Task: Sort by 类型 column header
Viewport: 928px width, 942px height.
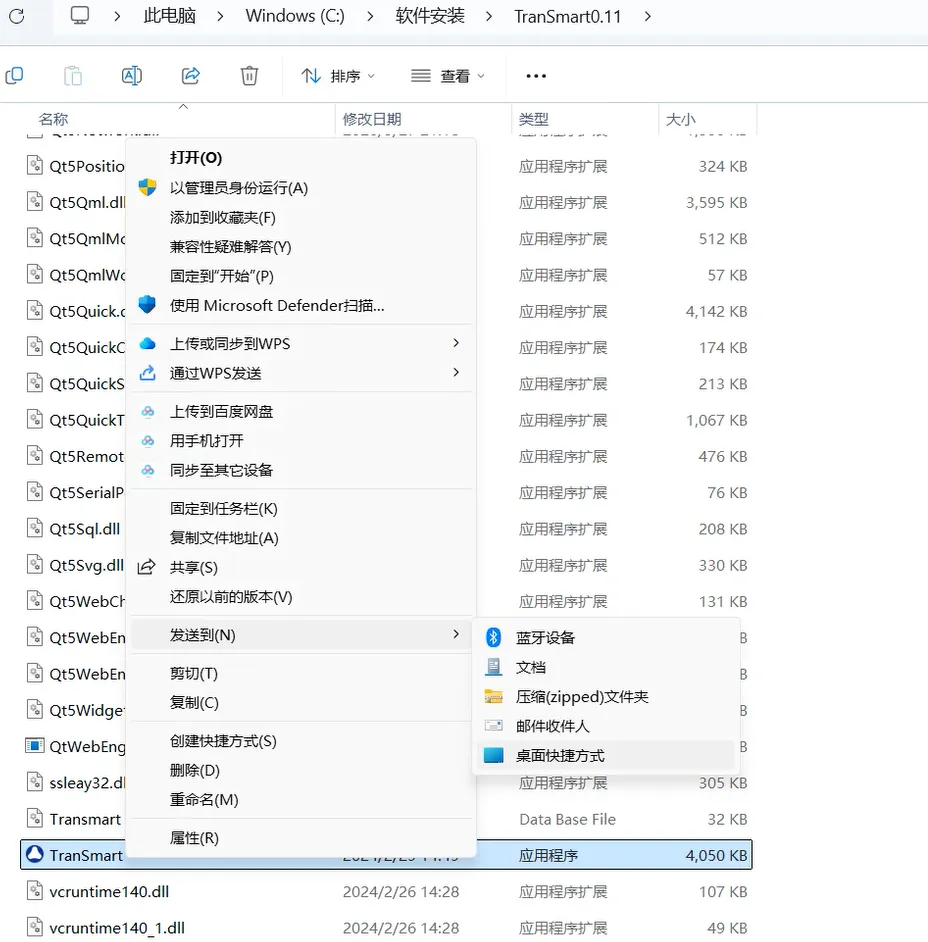Action: [x=533, y=119]
